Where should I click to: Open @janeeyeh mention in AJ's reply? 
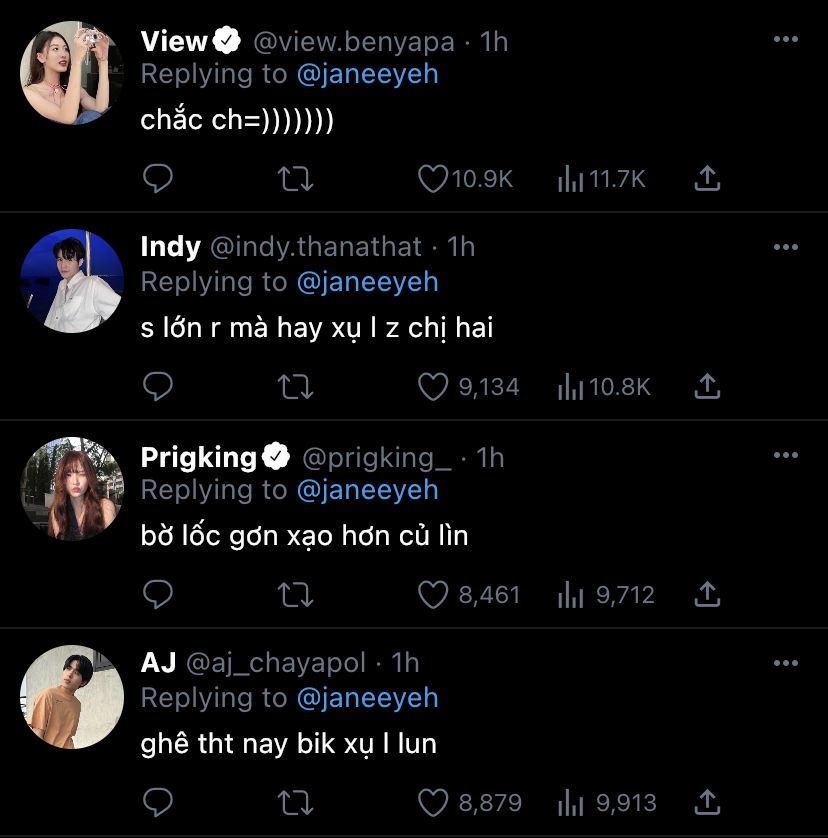pos(367,697)
